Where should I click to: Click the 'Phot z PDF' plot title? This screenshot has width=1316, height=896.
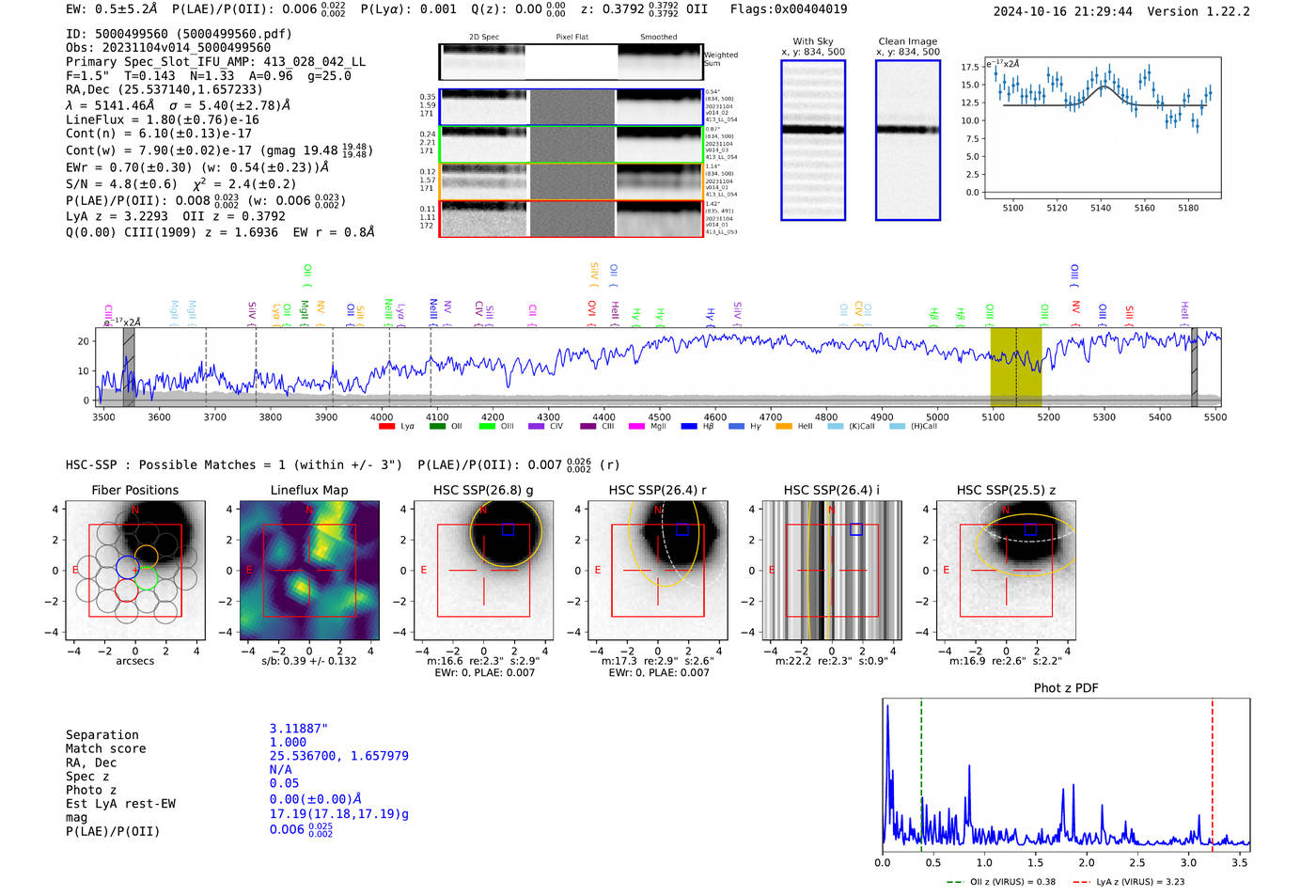(x=1066, y=688)
